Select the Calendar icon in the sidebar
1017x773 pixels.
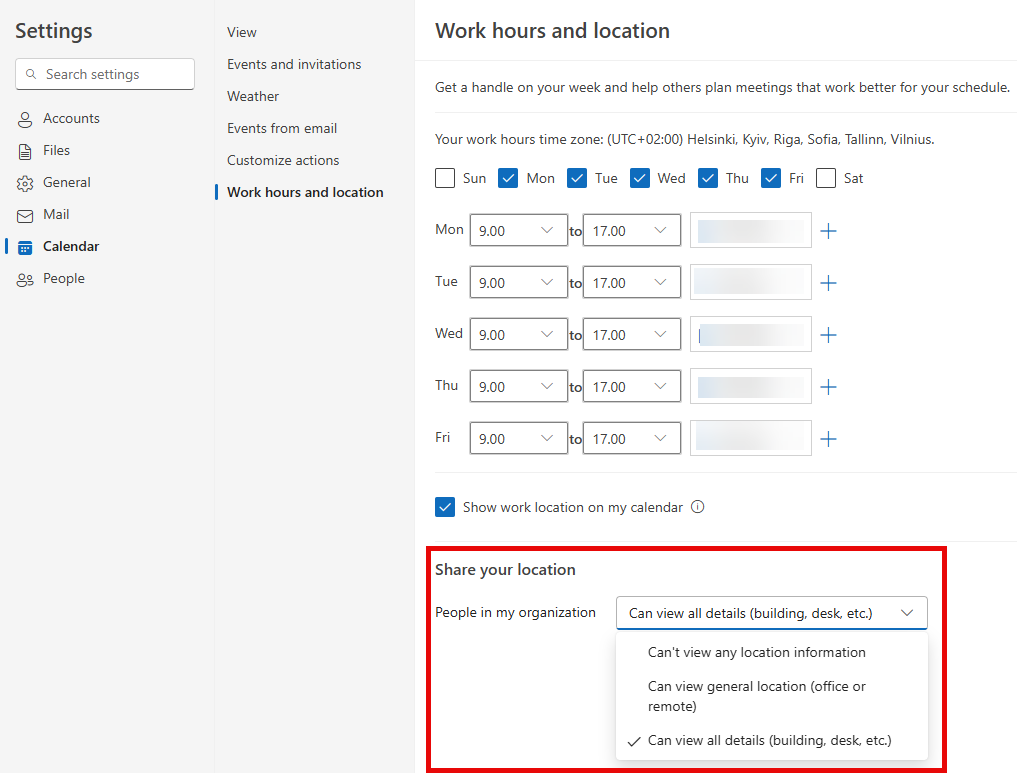tap(23, 246)
